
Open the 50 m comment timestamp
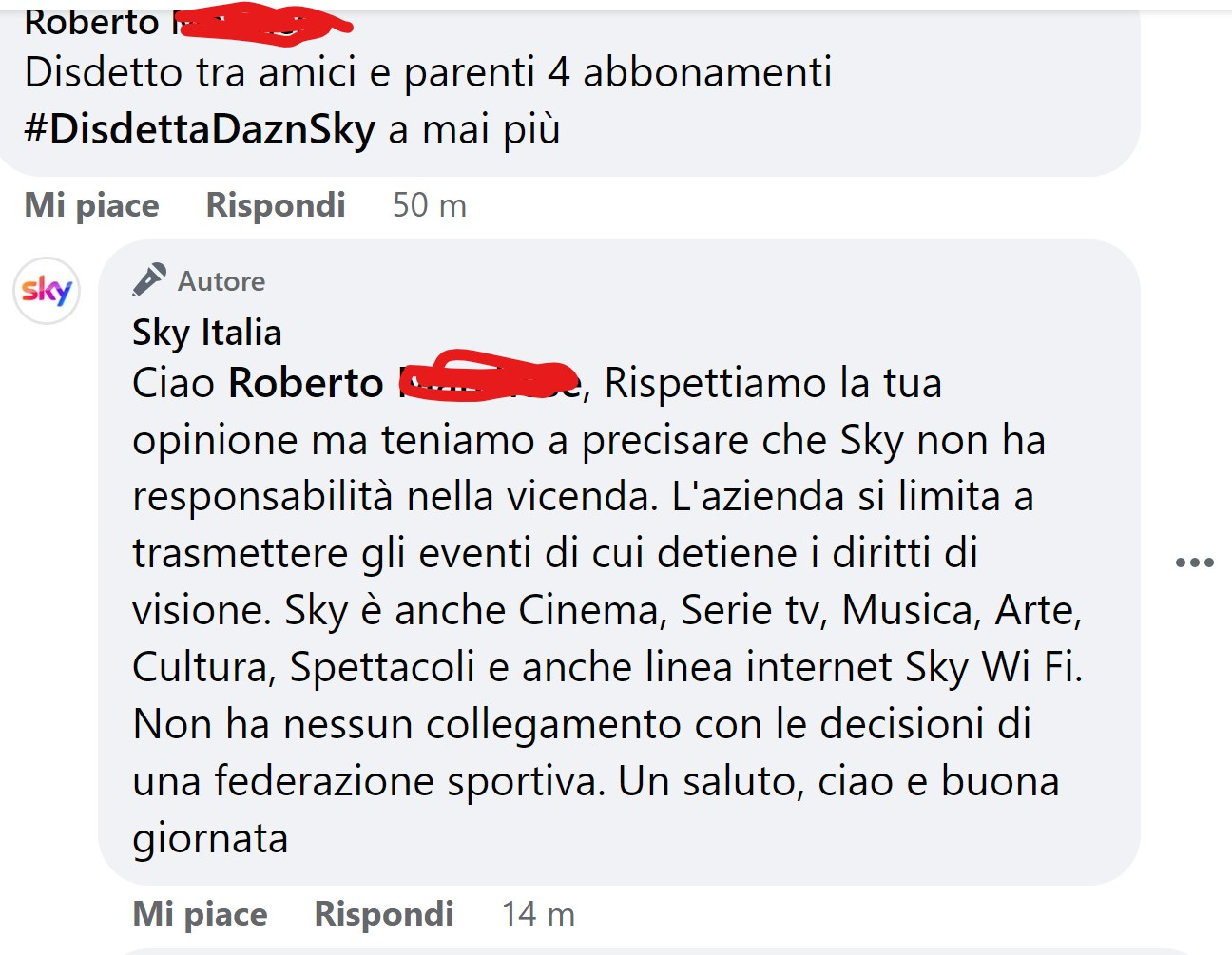point(430,205)
